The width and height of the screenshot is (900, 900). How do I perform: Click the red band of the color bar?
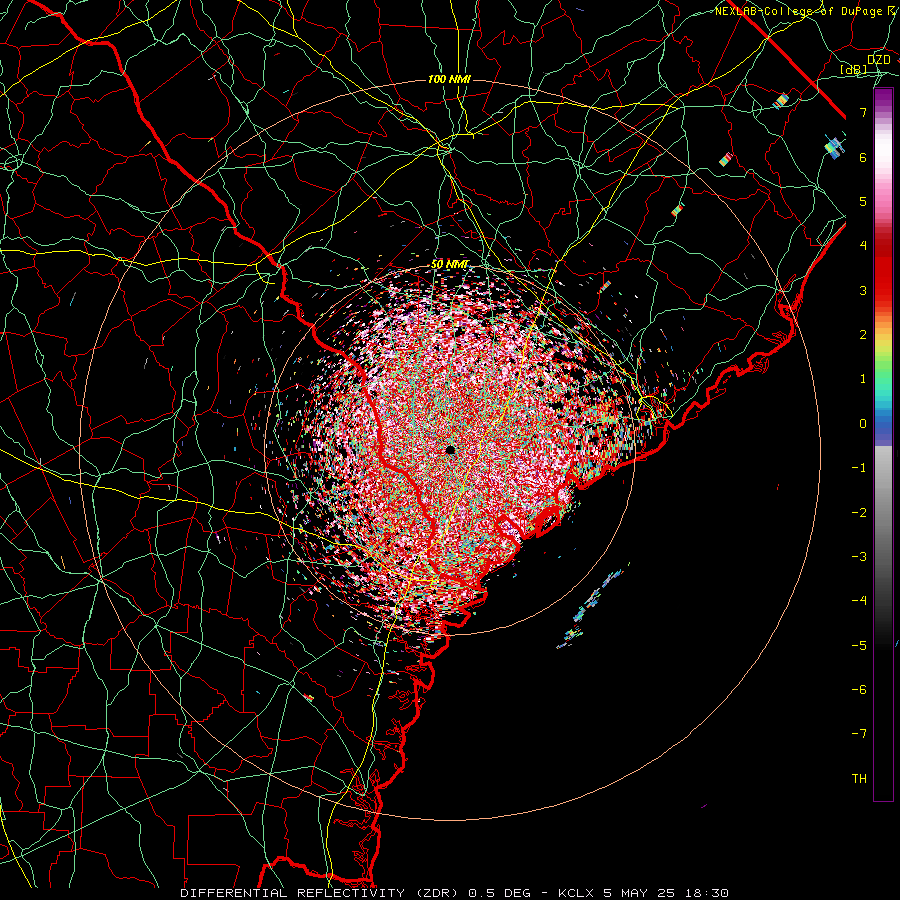(x=883, y=270)
